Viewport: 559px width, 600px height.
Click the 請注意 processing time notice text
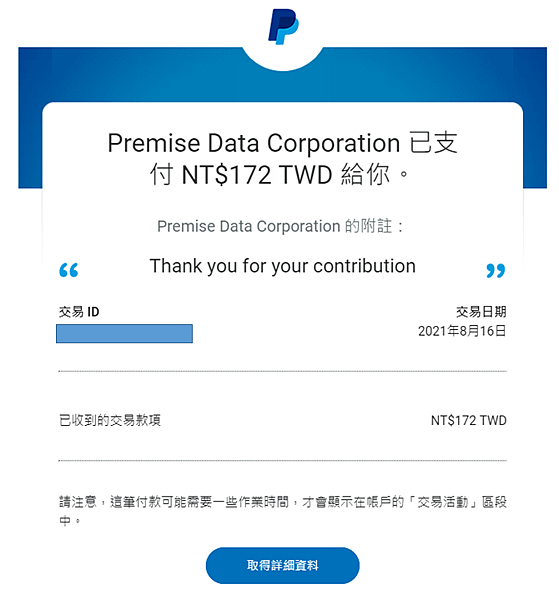pos(282,510)
